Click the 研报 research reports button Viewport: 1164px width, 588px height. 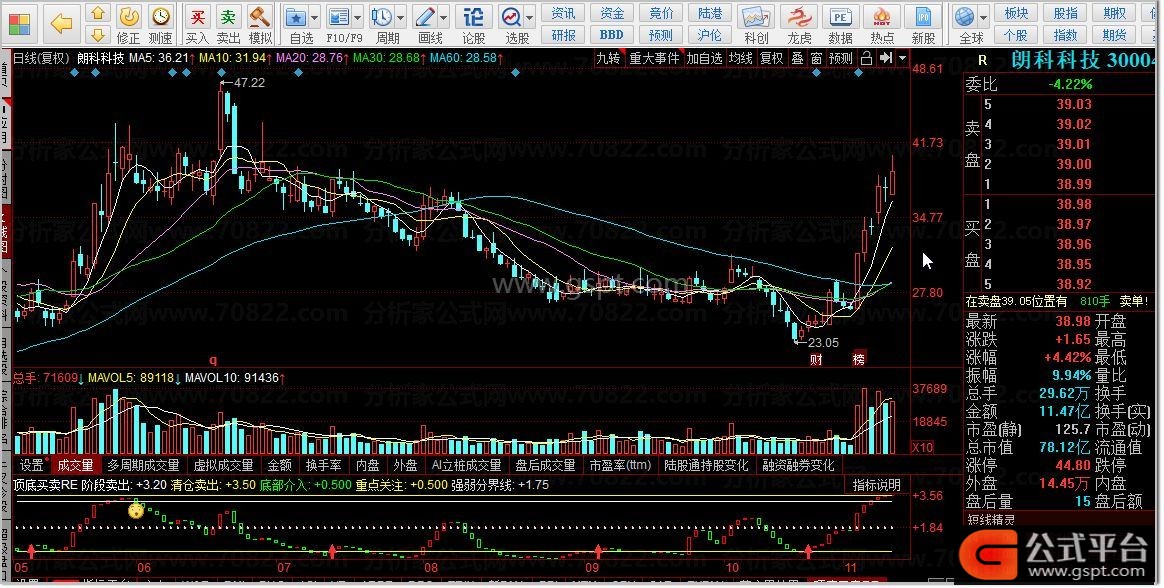(x=563, y=35)
